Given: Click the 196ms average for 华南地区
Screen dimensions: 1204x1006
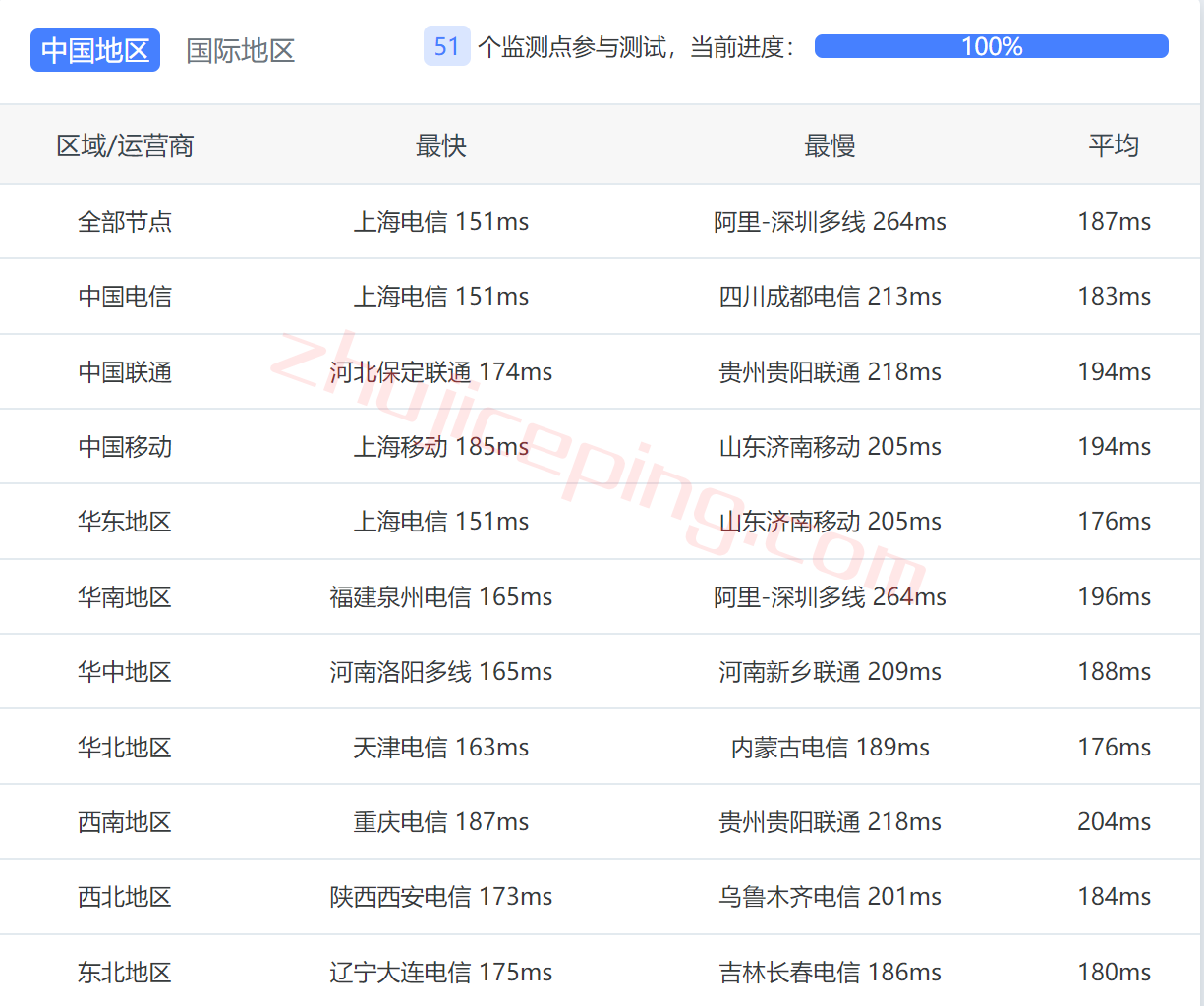Looking at the screenshot, I should (1114, 596).
